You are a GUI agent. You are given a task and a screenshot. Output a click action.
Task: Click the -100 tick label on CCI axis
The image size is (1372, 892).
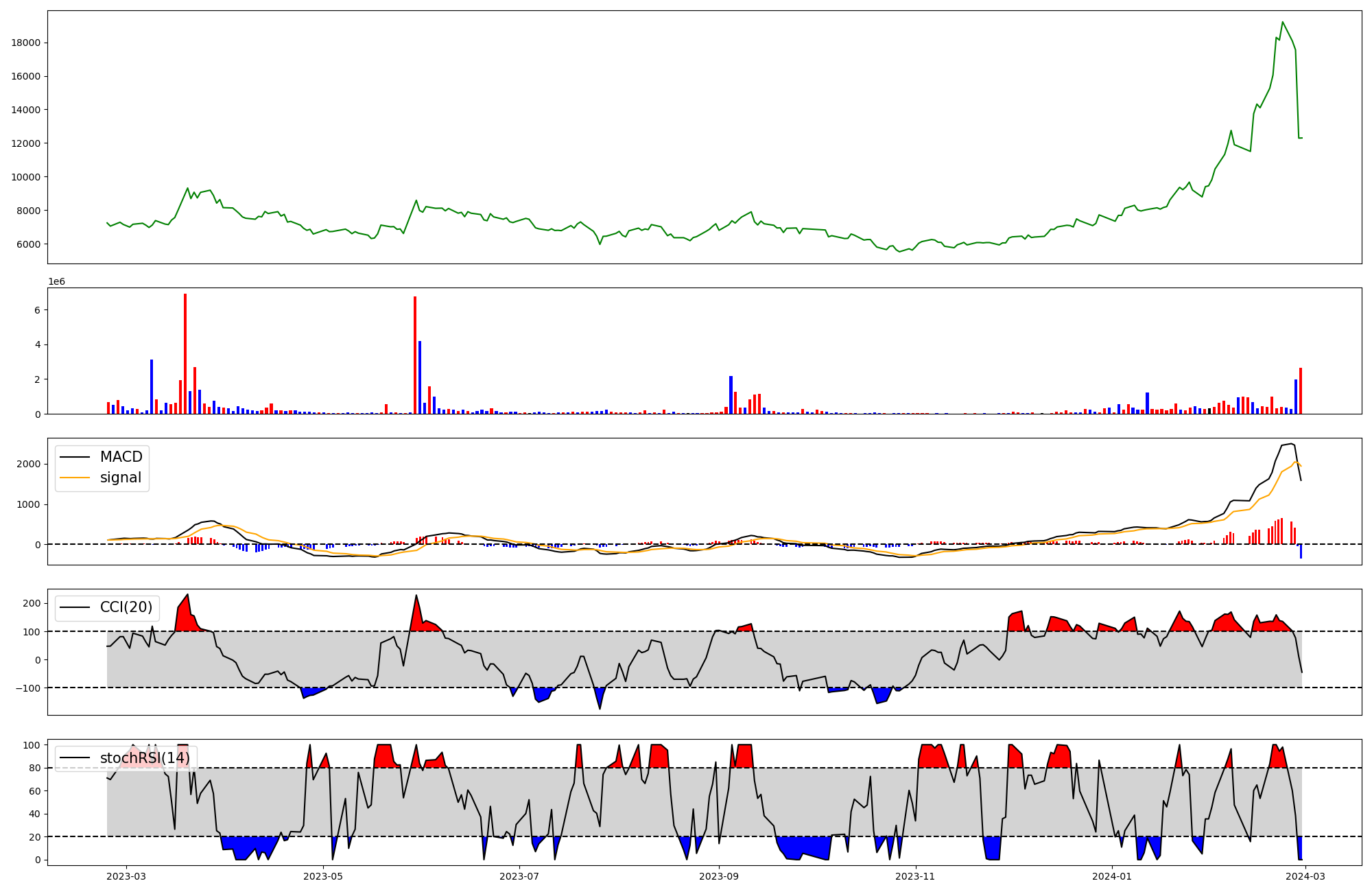click(27, 688)
